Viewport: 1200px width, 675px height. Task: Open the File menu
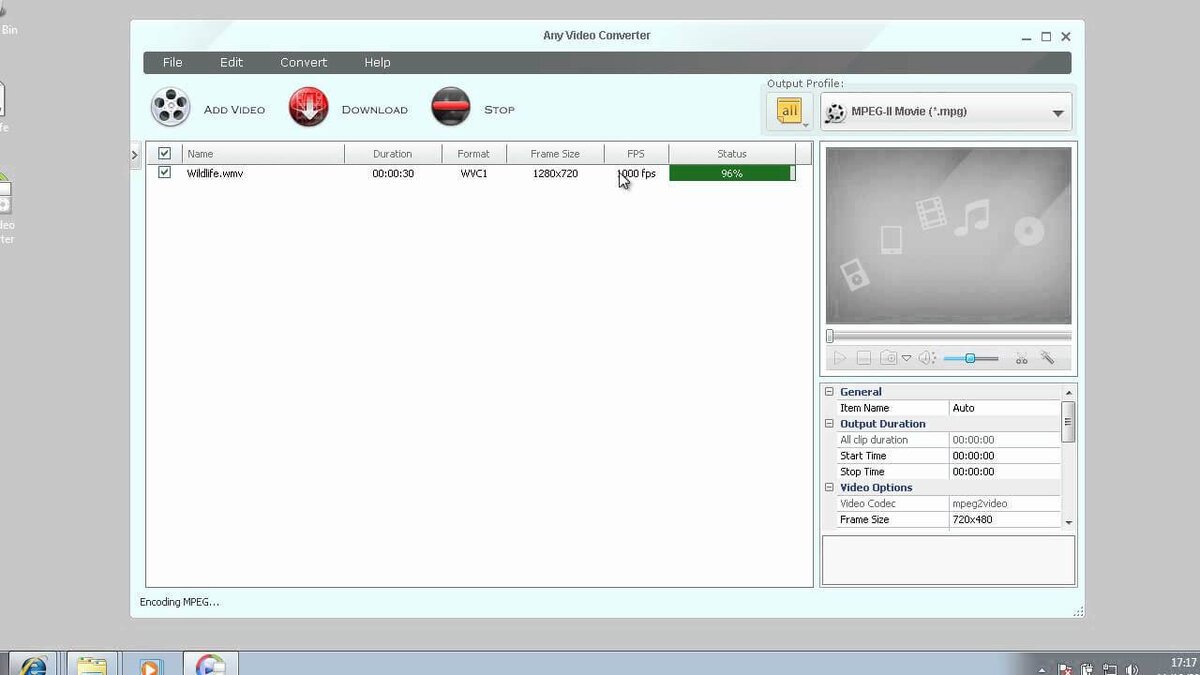tap(173, 62)
